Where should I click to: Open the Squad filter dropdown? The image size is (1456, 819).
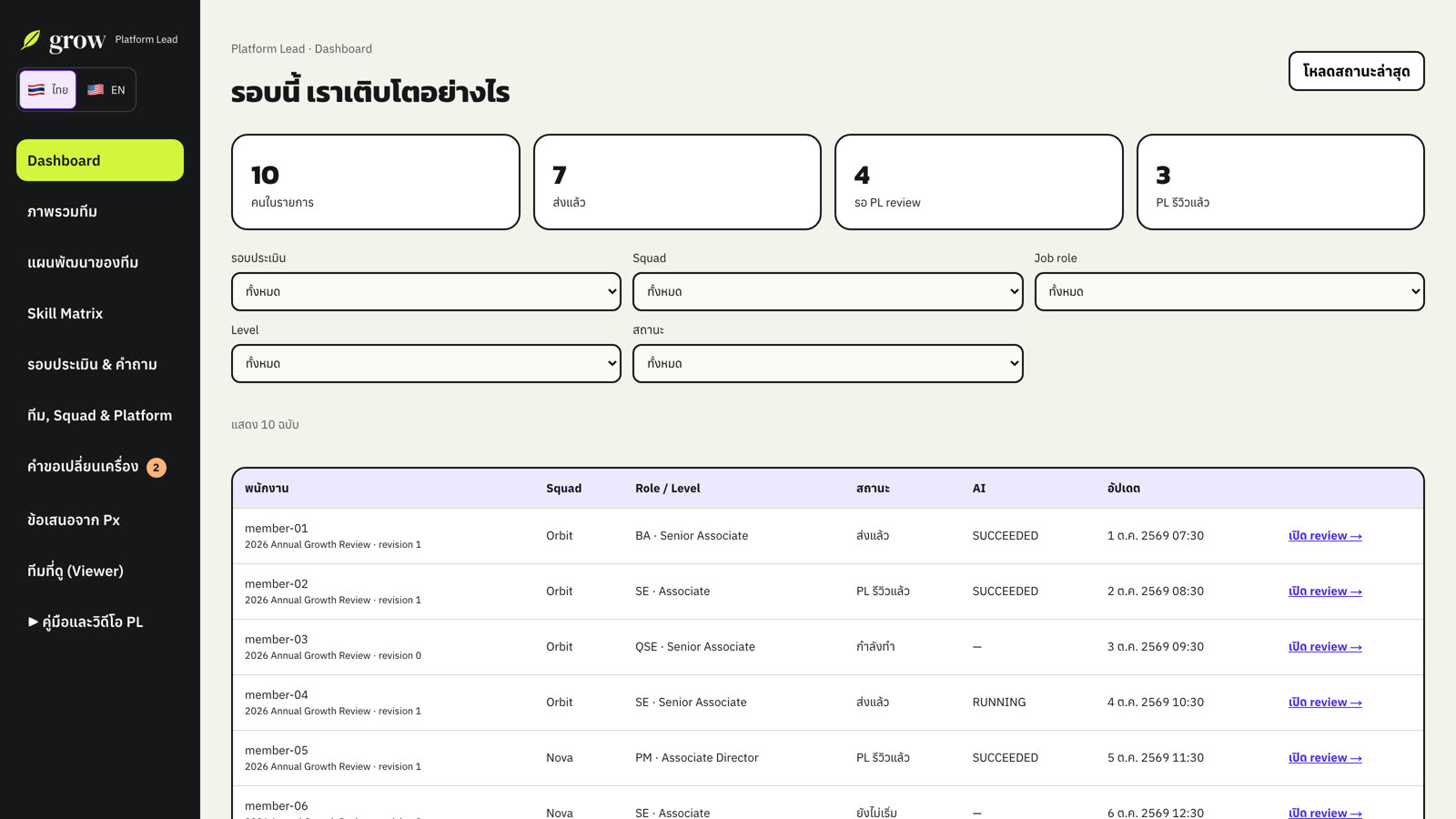827,291
